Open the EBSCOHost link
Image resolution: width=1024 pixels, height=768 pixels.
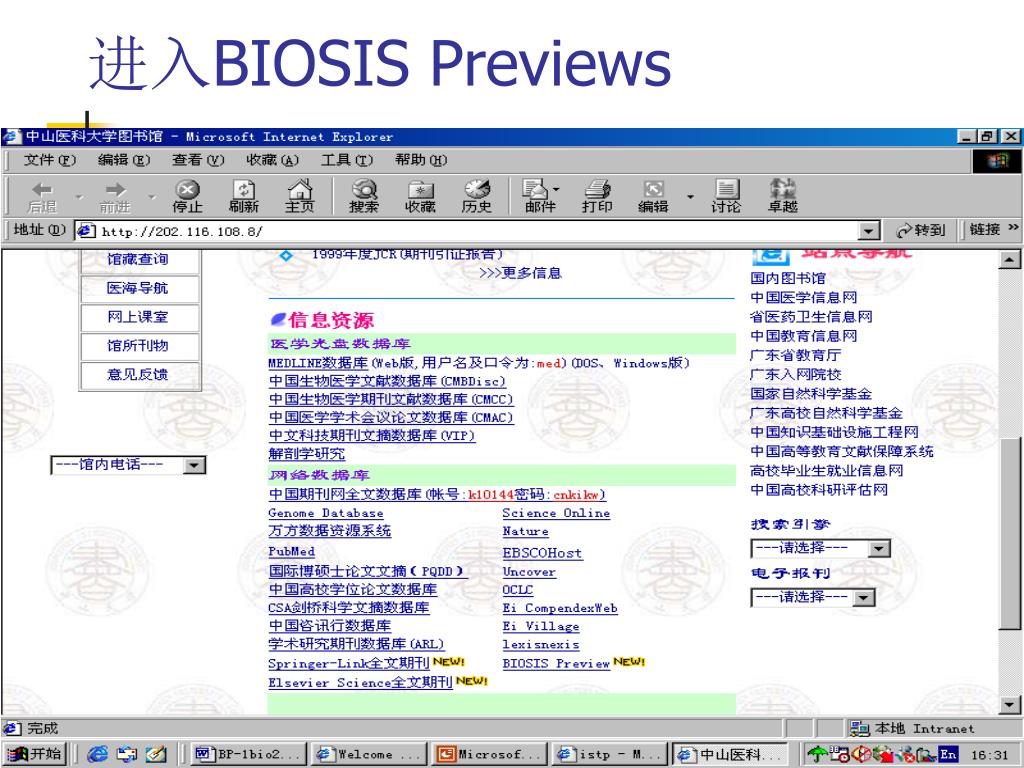(542, 553)
